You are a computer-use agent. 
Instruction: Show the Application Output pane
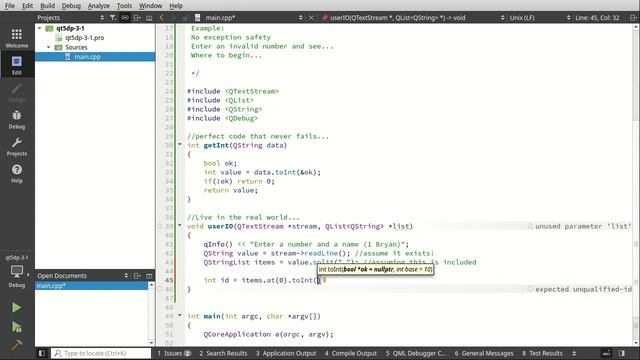pyautogui.click(x=286, y=353)
